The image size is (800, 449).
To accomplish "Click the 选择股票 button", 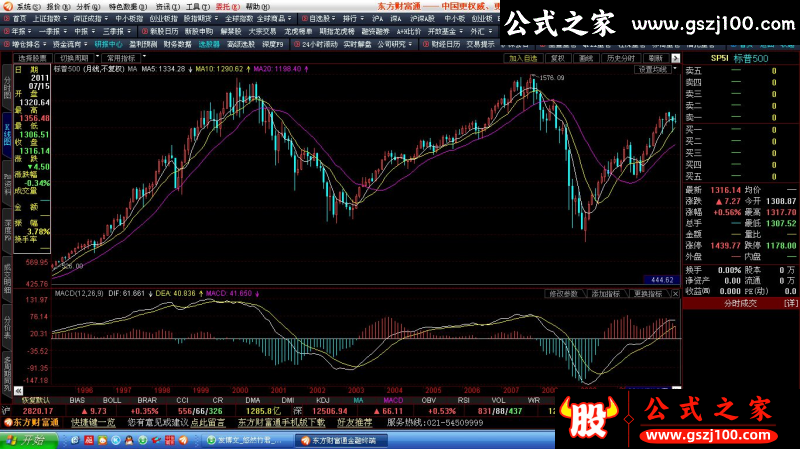I will [33, 58].
